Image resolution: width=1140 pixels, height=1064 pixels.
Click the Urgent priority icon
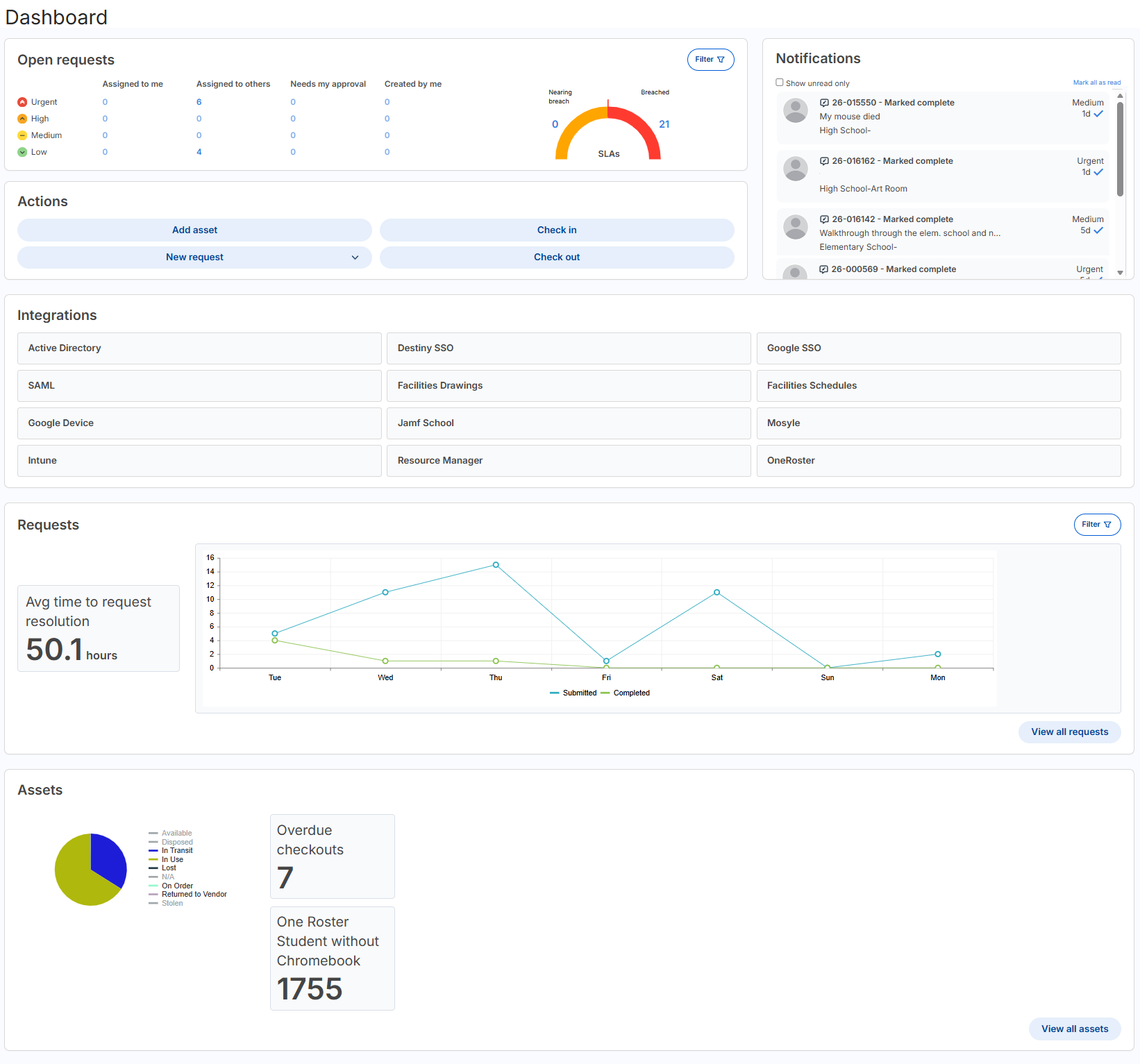pyautogui.click(x=22, y=102)
